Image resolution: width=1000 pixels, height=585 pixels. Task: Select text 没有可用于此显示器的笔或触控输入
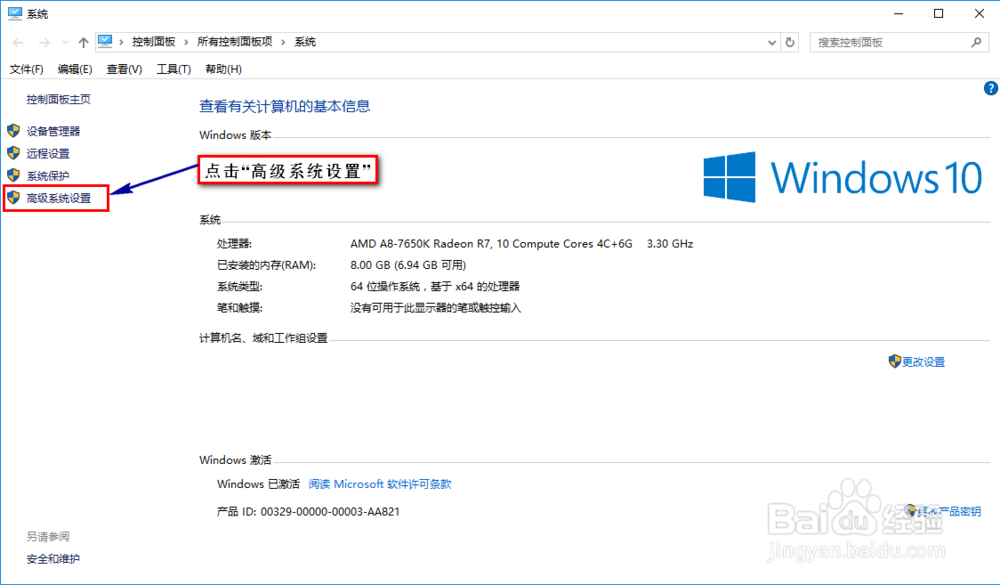coord(436,308)
